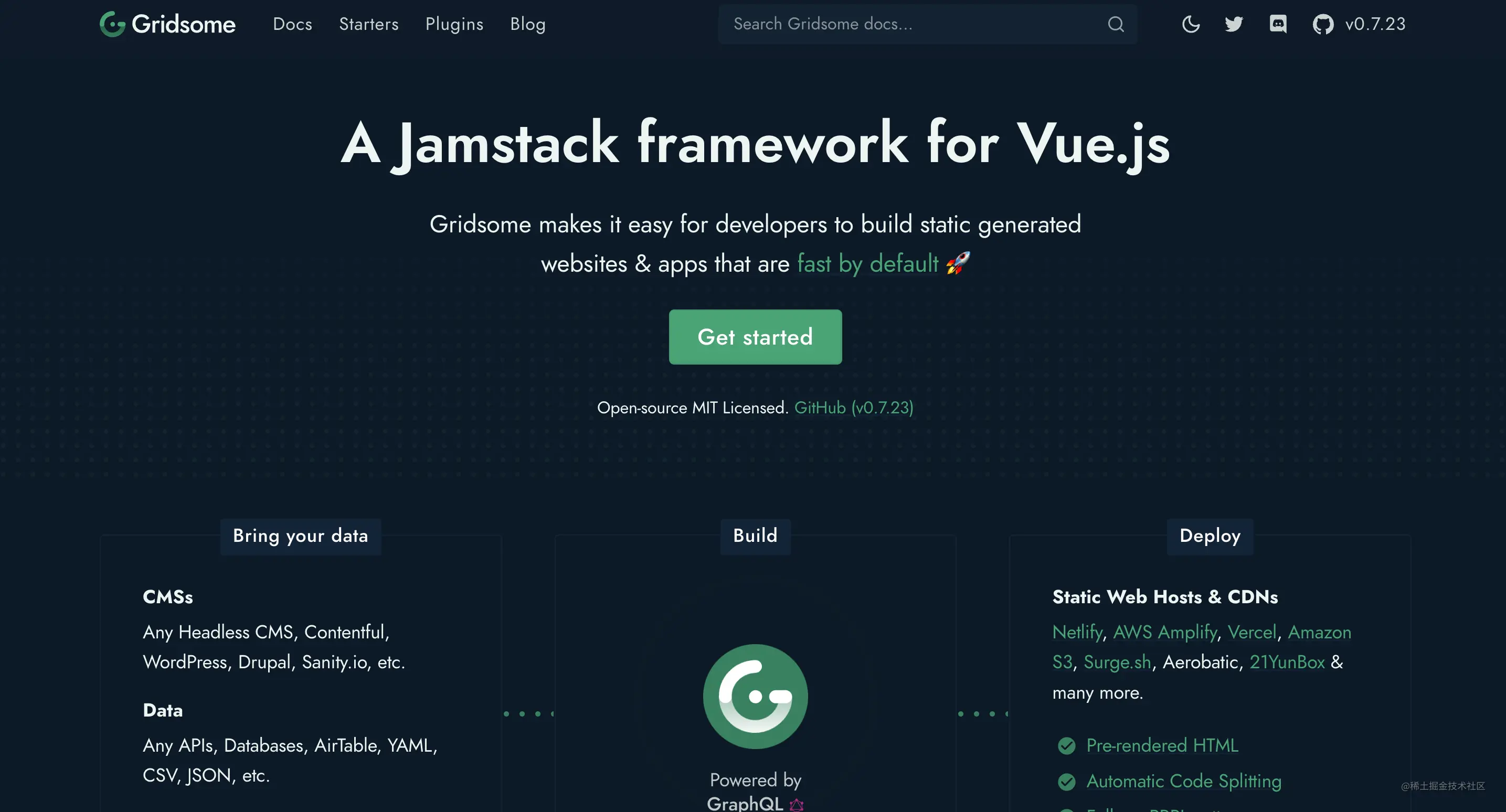Open the Docs menu item

point(293,23)
